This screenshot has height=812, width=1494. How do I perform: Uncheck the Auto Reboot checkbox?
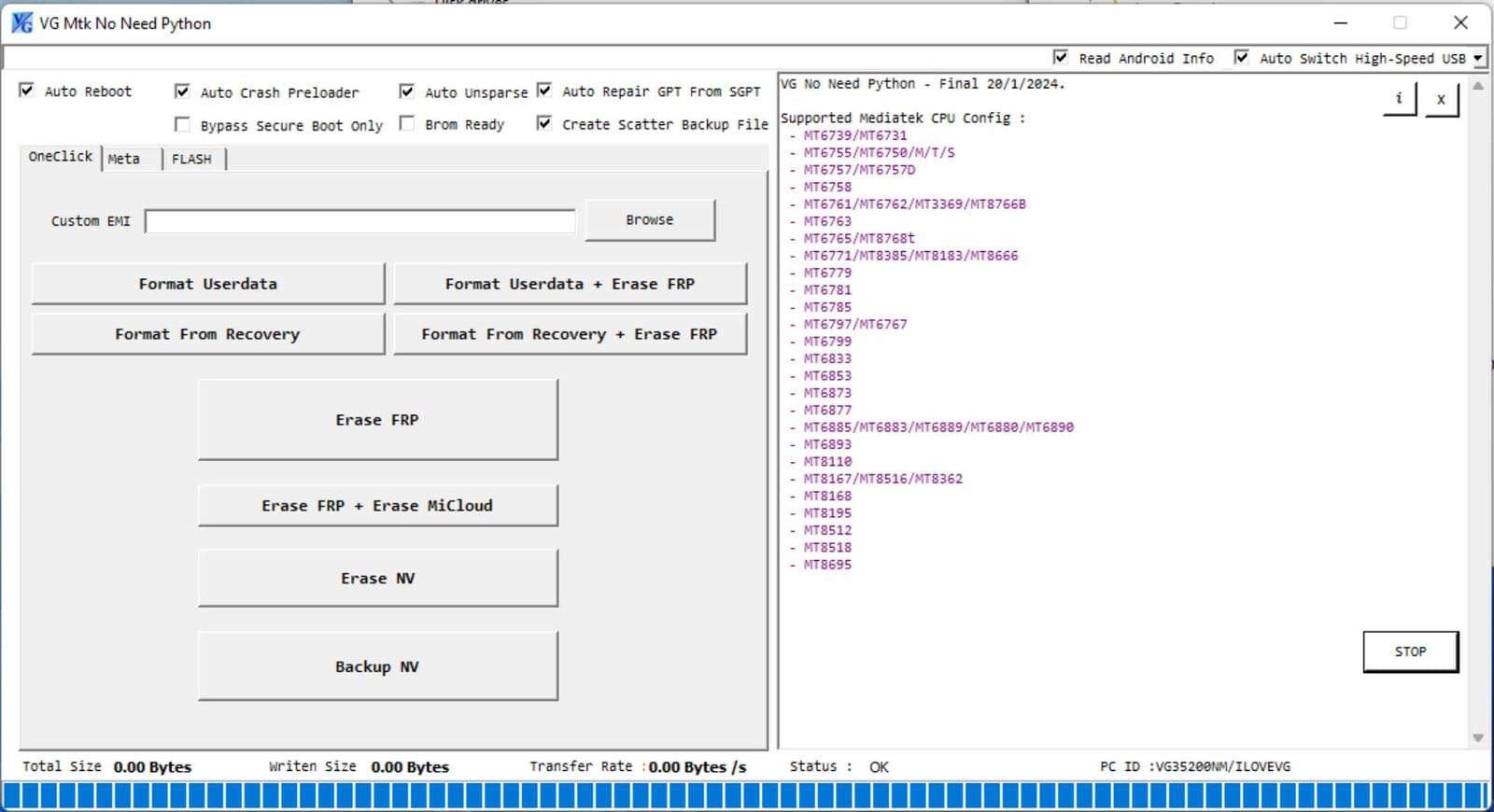pos(27,91)
